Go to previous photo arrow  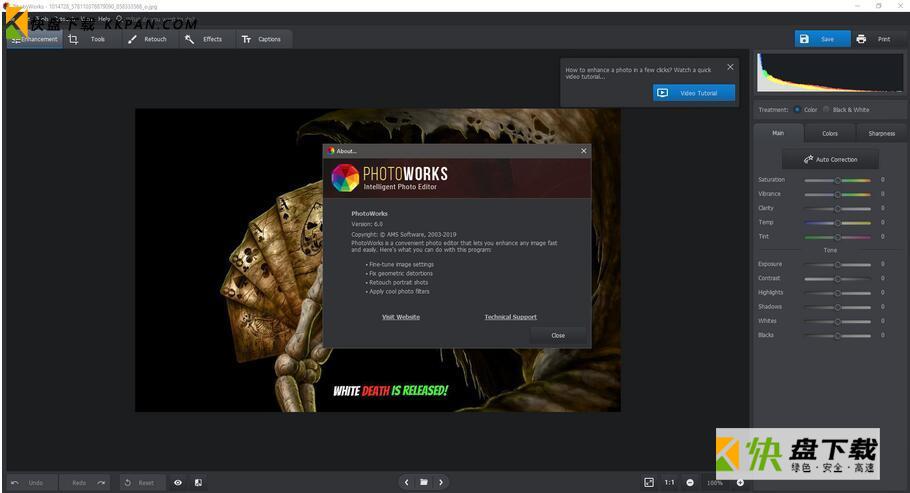click(406, 482)
